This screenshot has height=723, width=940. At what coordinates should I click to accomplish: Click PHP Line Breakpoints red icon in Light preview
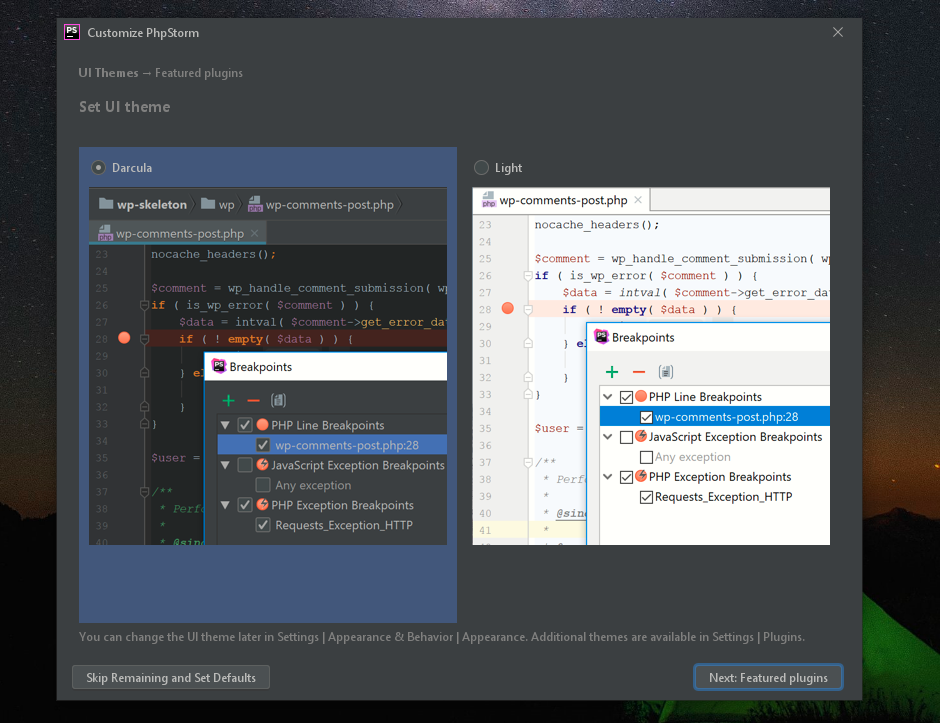(x=641, y=396)
